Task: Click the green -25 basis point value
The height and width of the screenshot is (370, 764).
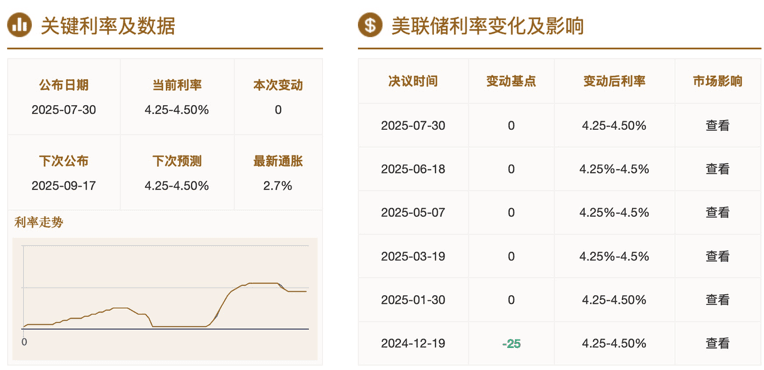Action: pyautogui.click(x=511, y=344)
